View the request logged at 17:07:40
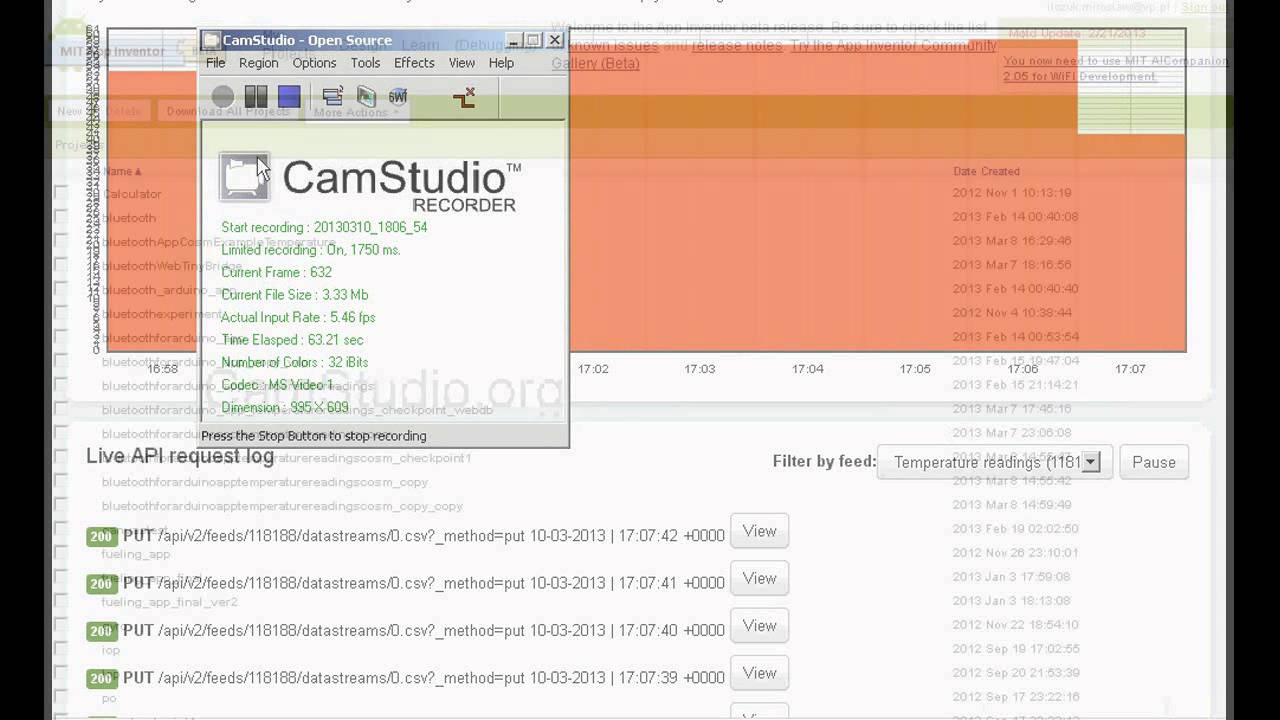The height and width of the screenshot is (720, 1280). tap(760, 625)
